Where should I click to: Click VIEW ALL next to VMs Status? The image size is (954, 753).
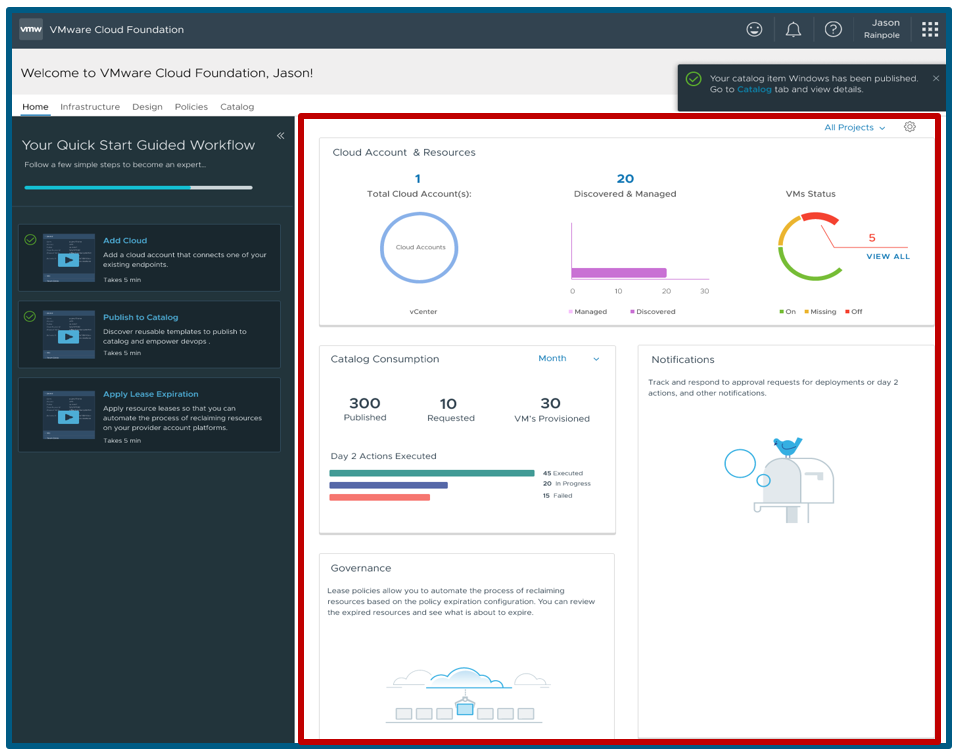pos(887,256)
